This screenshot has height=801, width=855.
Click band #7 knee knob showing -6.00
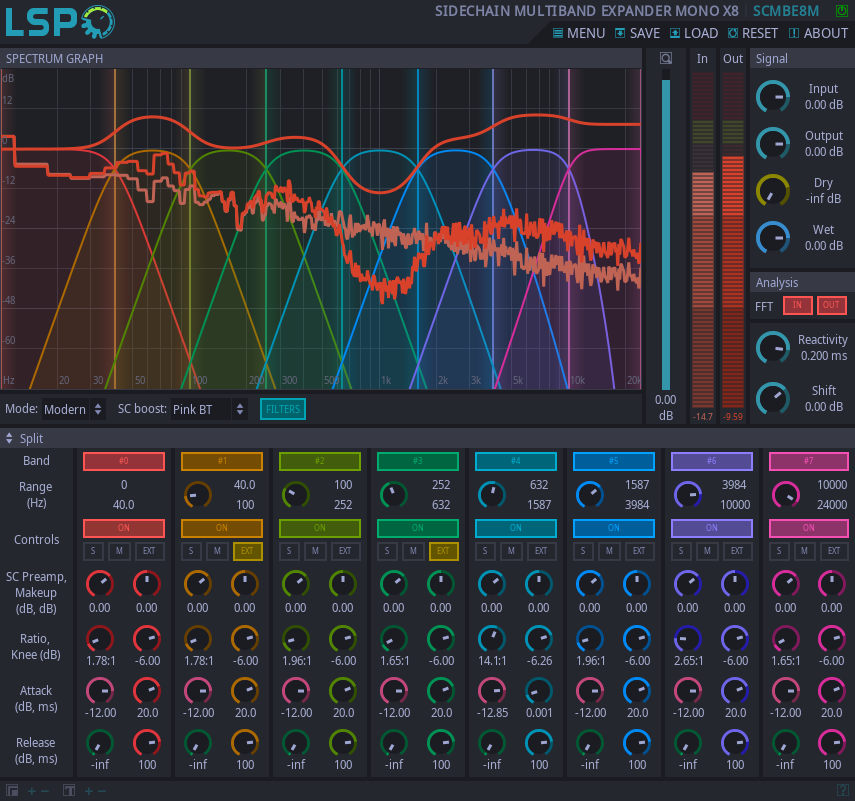[x=832, y=639]
